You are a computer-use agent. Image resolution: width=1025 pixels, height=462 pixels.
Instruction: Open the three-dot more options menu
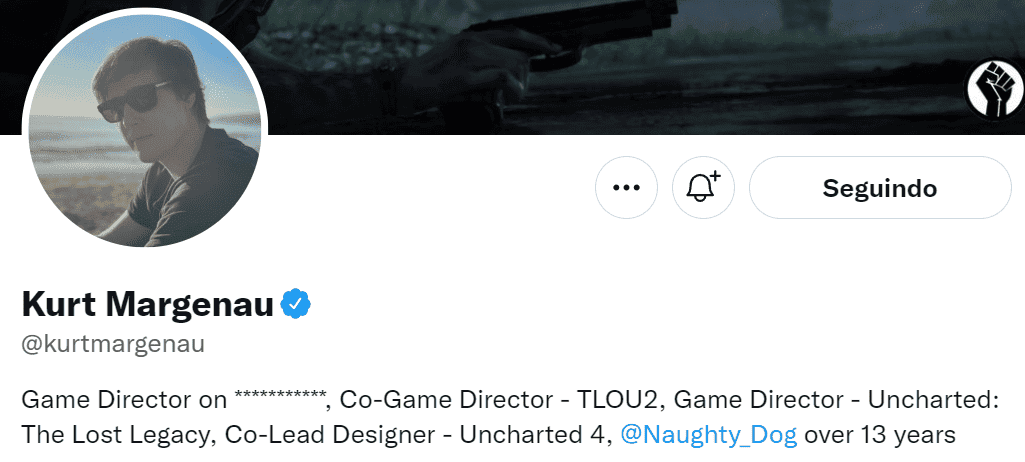(626, 188)
